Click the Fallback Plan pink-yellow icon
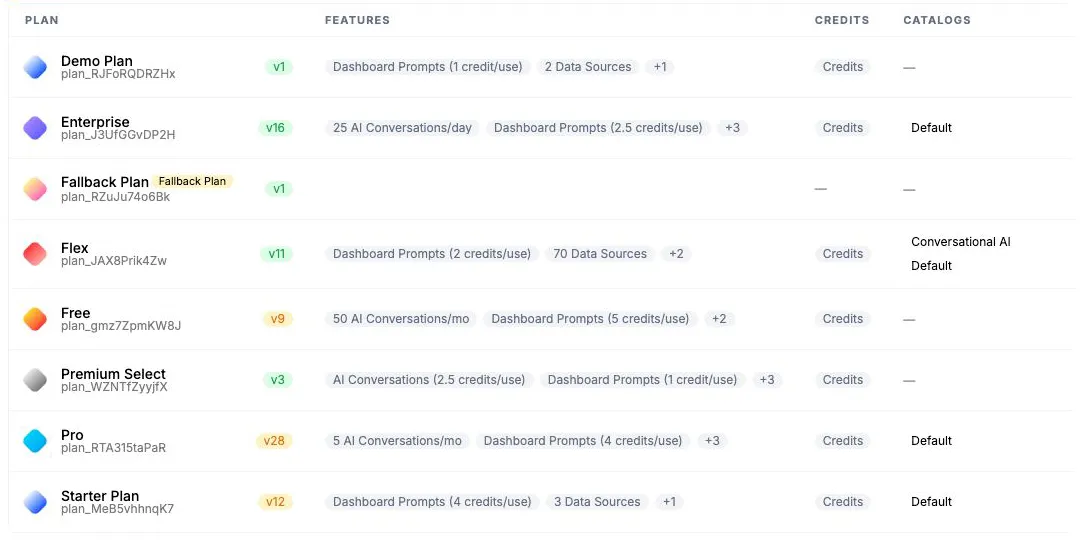Image resolution: width=1084 pixels, height=542 pixels. [35, 189]
